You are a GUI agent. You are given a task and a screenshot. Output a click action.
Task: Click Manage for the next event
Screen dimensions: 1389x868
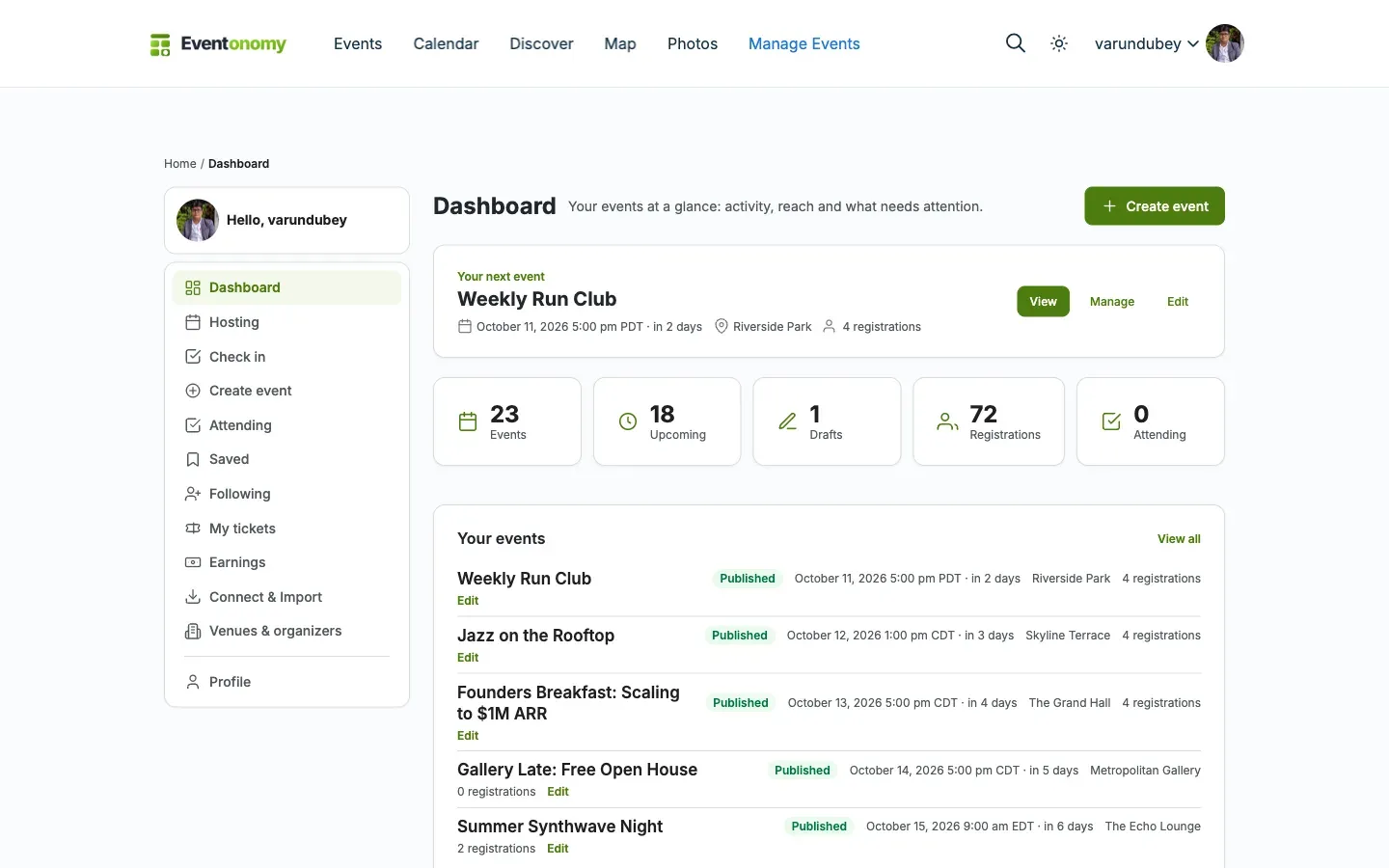(x=1112, y=302)
